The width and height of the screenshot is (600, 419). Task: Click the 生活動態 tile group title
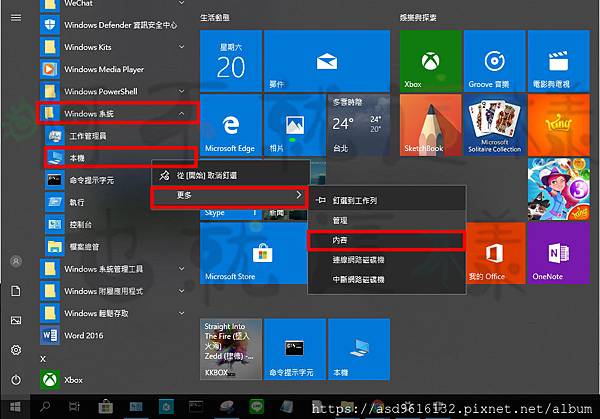pos(215,18)
